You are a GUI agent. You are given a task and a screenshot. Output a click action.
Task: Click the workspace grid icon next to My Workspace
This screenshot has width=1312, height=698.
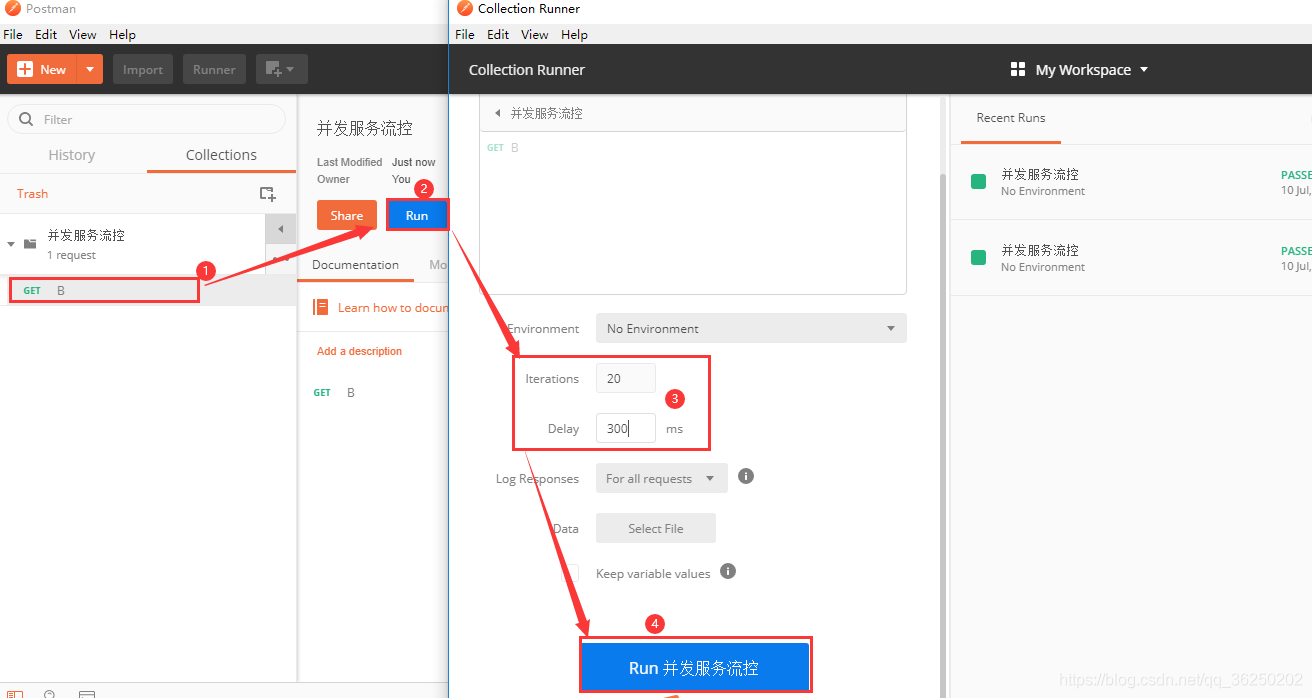[1018, 69]
